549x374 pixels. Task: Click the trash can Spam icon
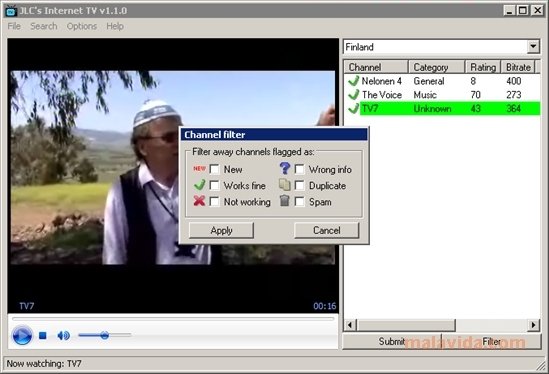point(285,201)
